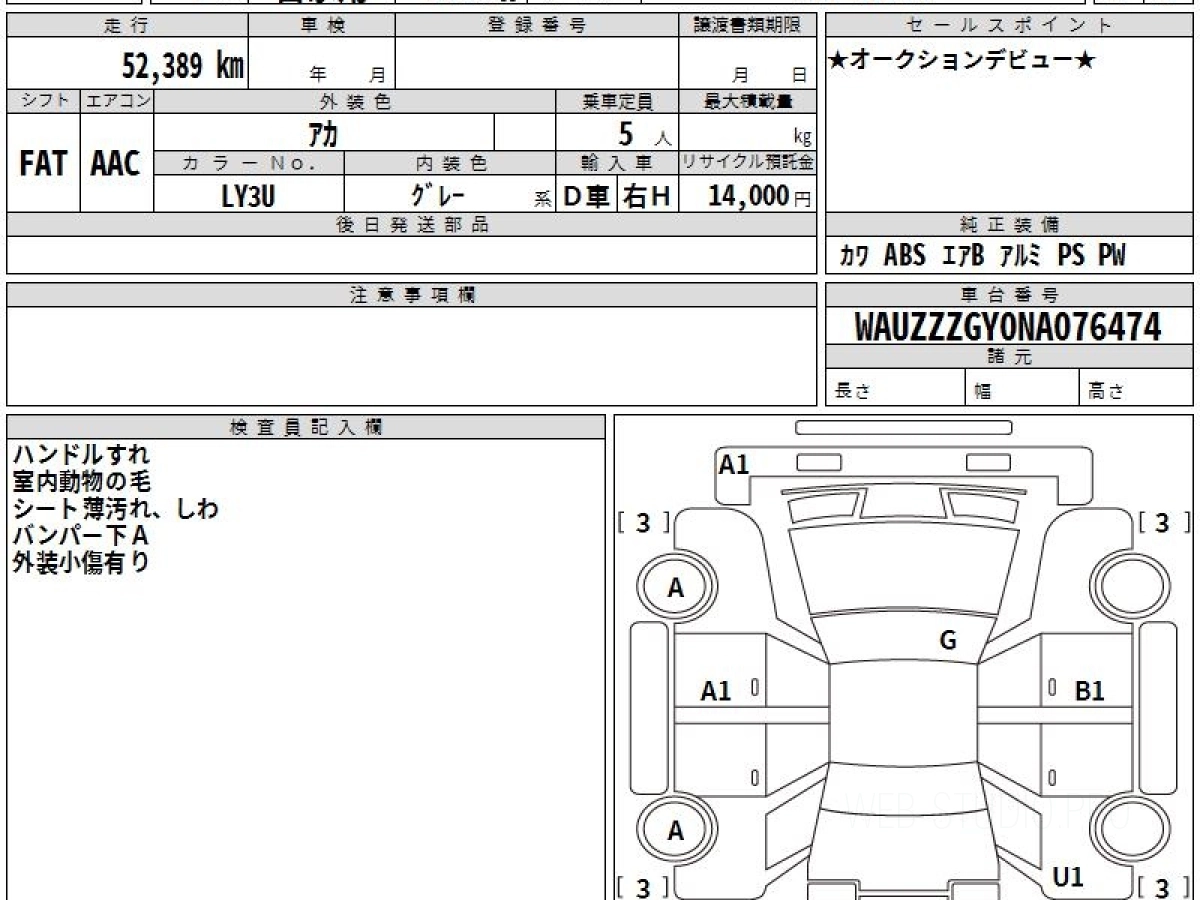Image resolution: width=1200 pixels, height=900 pixels.
Task: Click the U1 dent mark in diagram
Action: pyautogui.click(x=1068, y=878)
